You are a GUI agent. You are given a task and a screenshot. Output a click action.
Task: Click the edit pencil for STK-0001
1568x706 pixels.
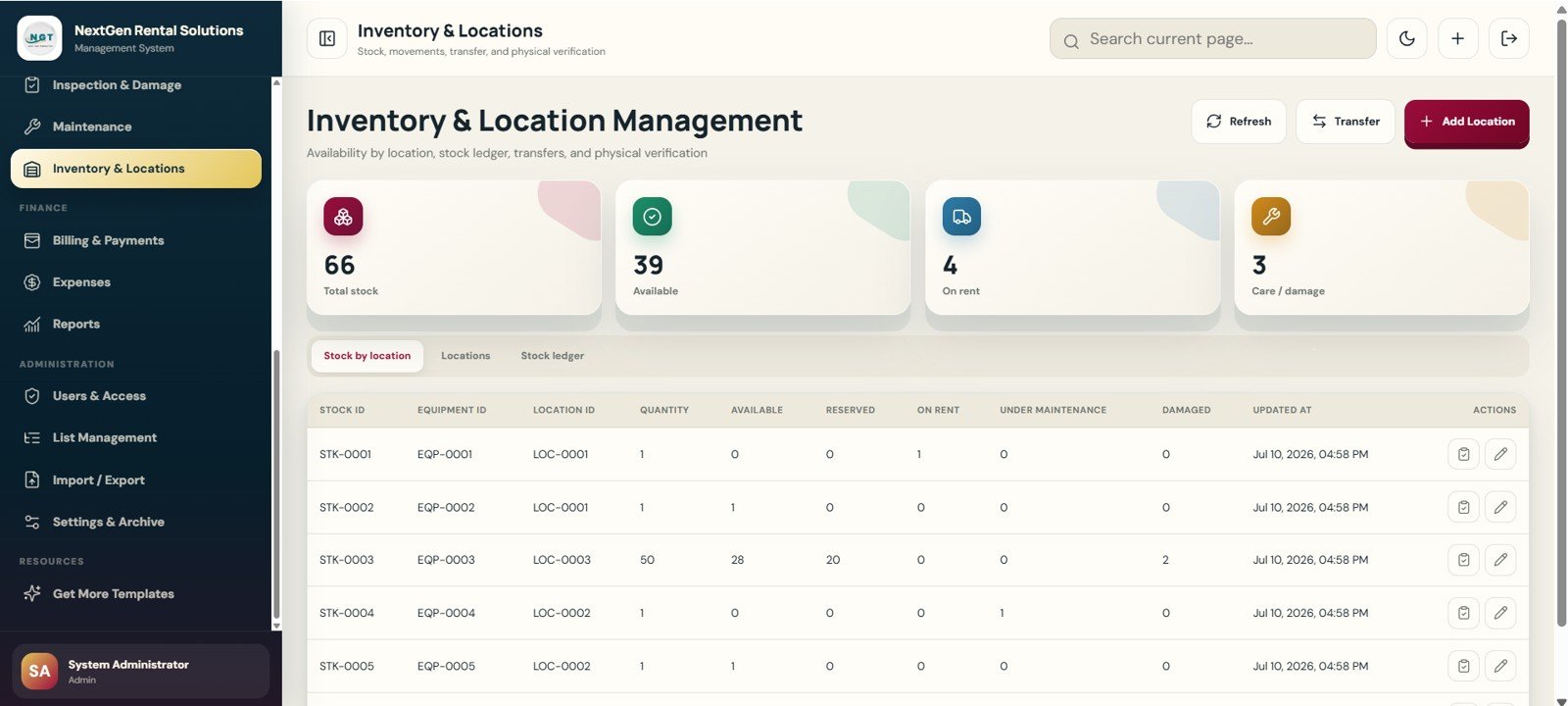[1500, 454]
